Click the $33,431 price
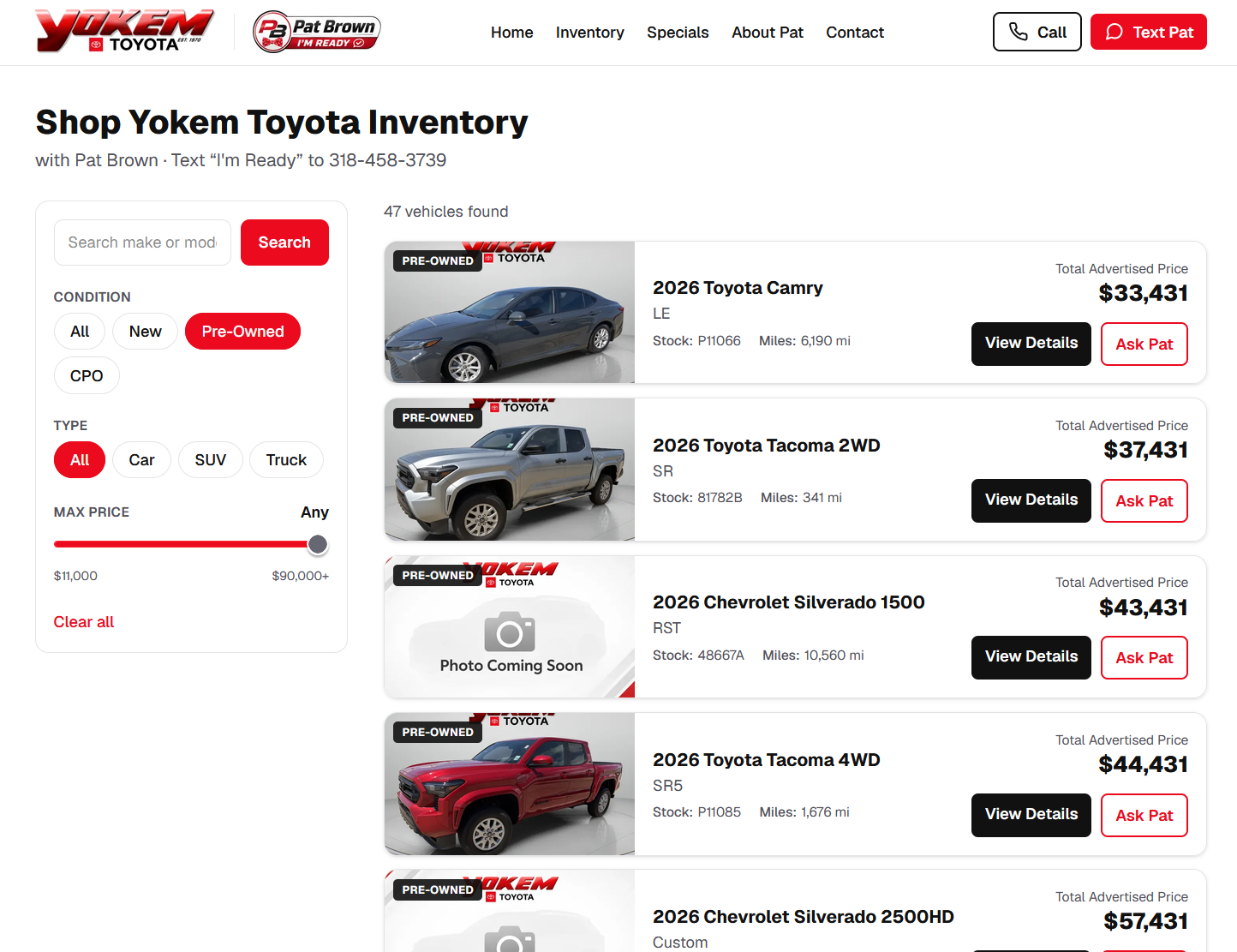 [1144, 293]
